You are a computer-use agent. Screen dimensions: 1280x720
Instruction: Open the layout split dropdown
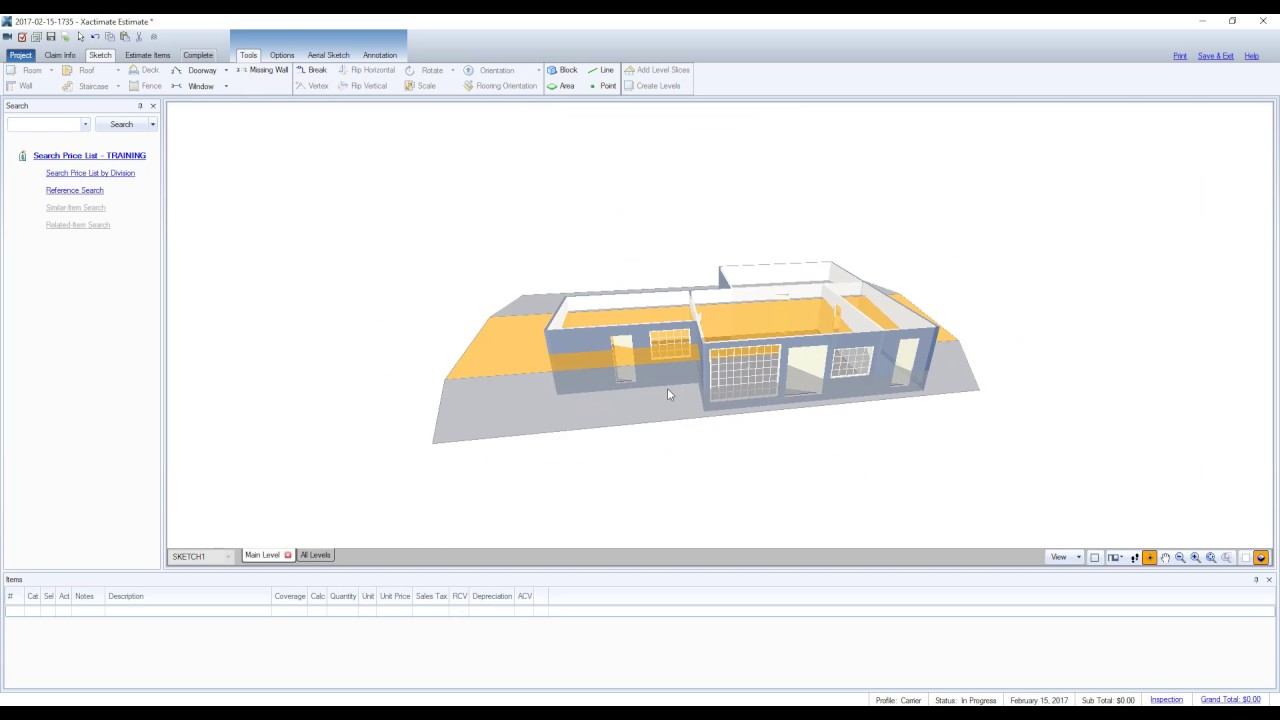tap(1114, 557)
